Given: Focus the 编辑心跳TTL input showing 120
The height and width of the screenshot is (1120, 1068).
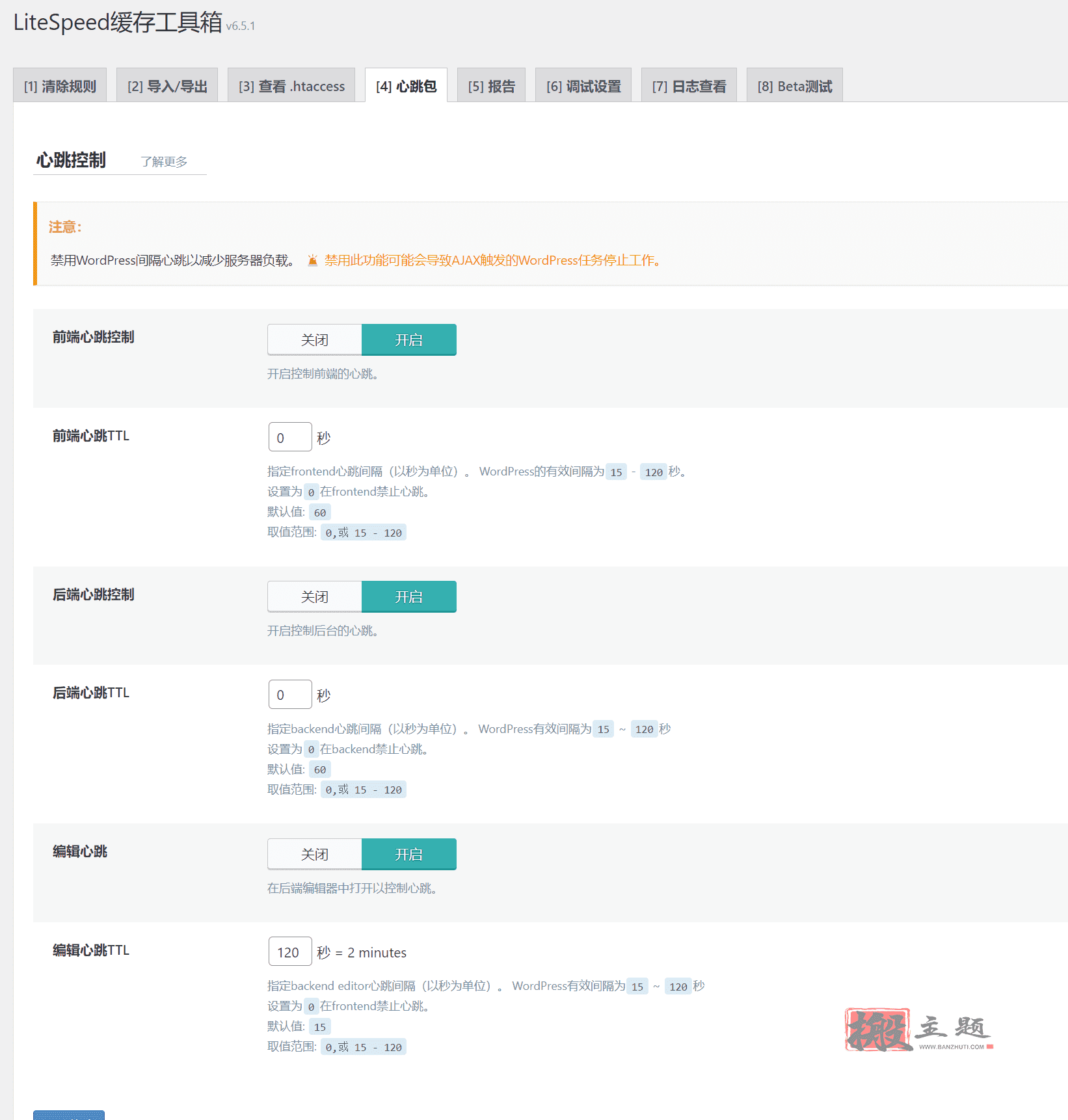Looking at the screenshot, I should [x=290, y=952].
